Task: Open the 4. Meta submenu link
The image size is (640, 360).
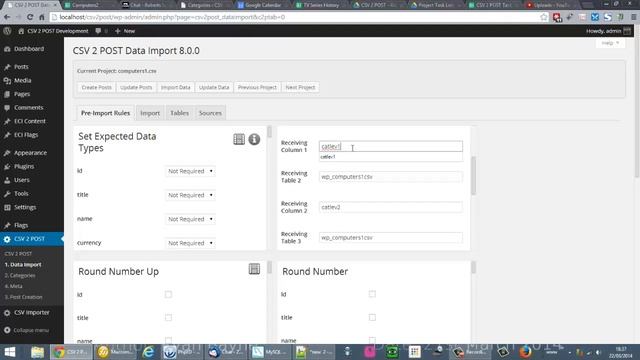Action: pos(13,286)
